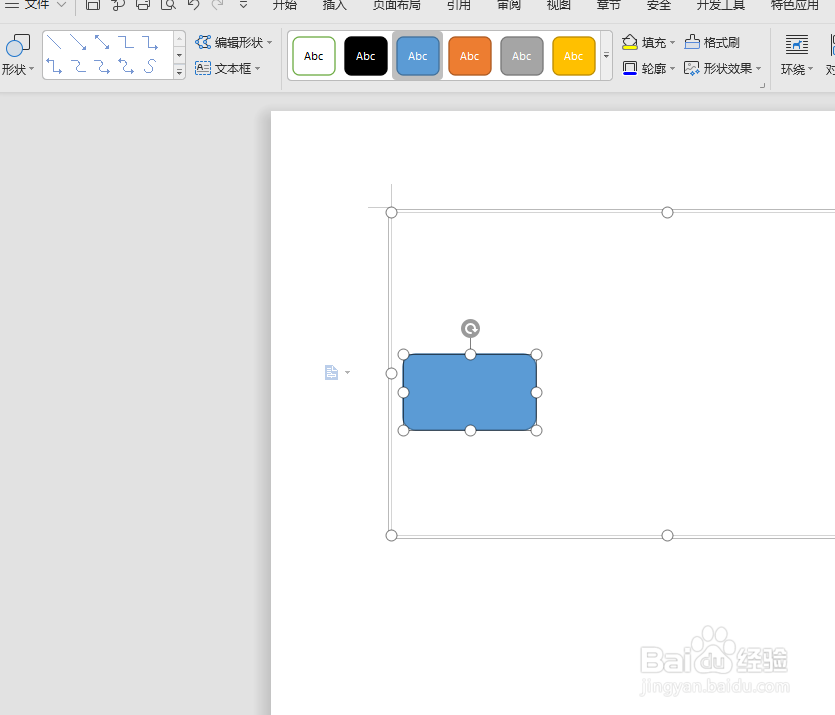Expand the 文本框 dropdown arrow
Viewport: 835px width, 715px height.
click(258, 69)
